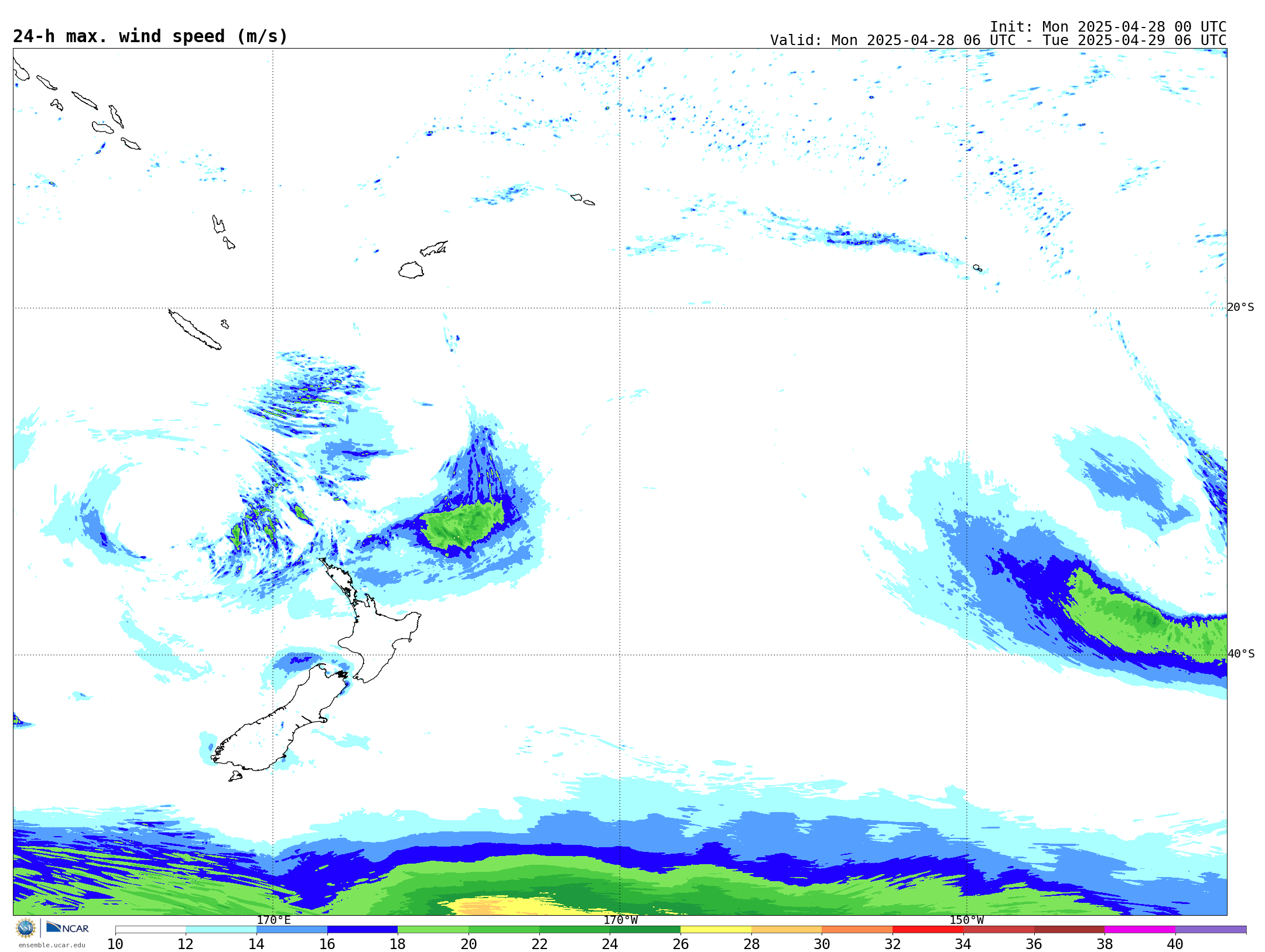Select the pale cyan 12–14 colorbar swatch
The image size is (1265, 952).
(221, 930)
